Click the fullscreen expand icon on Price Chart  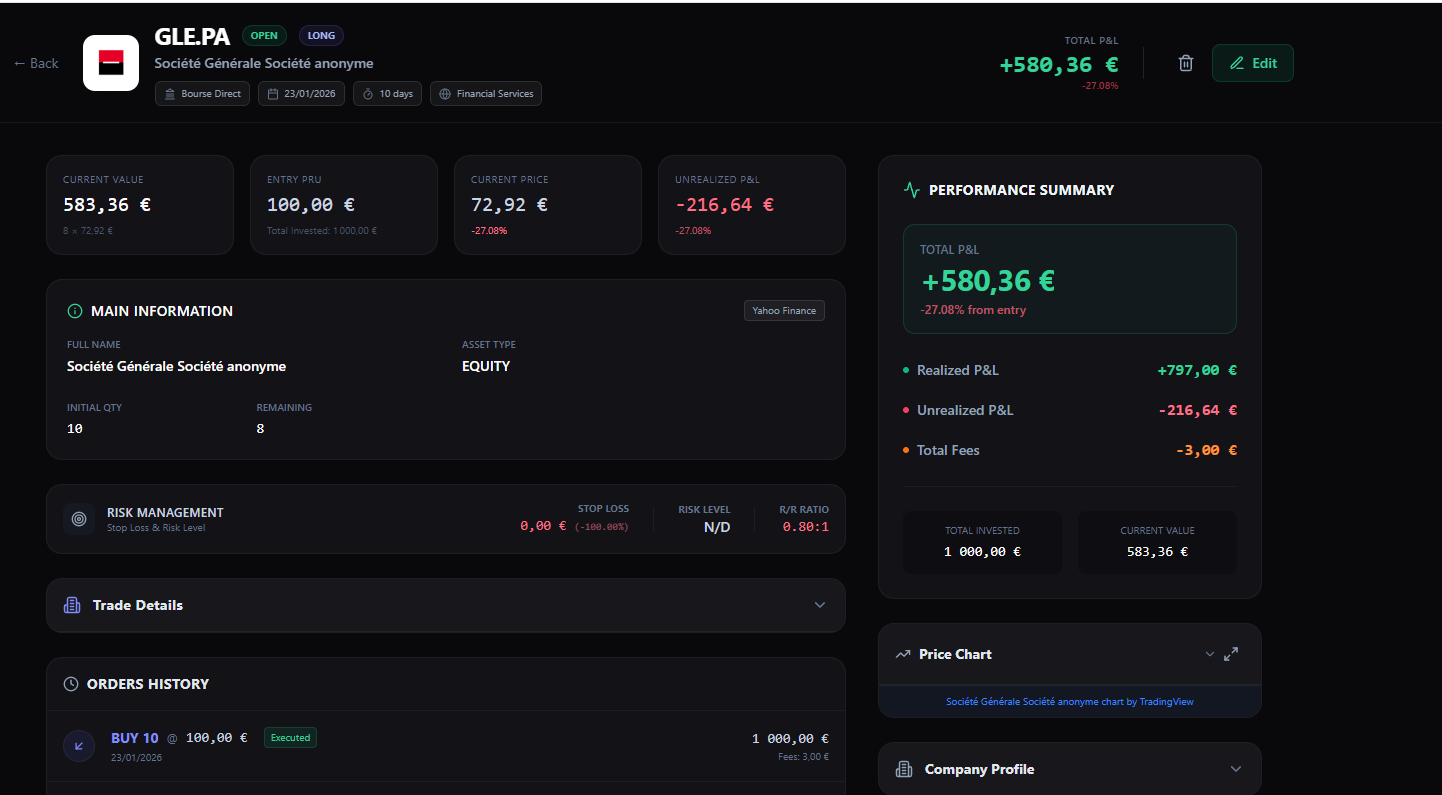[1231, 654]
